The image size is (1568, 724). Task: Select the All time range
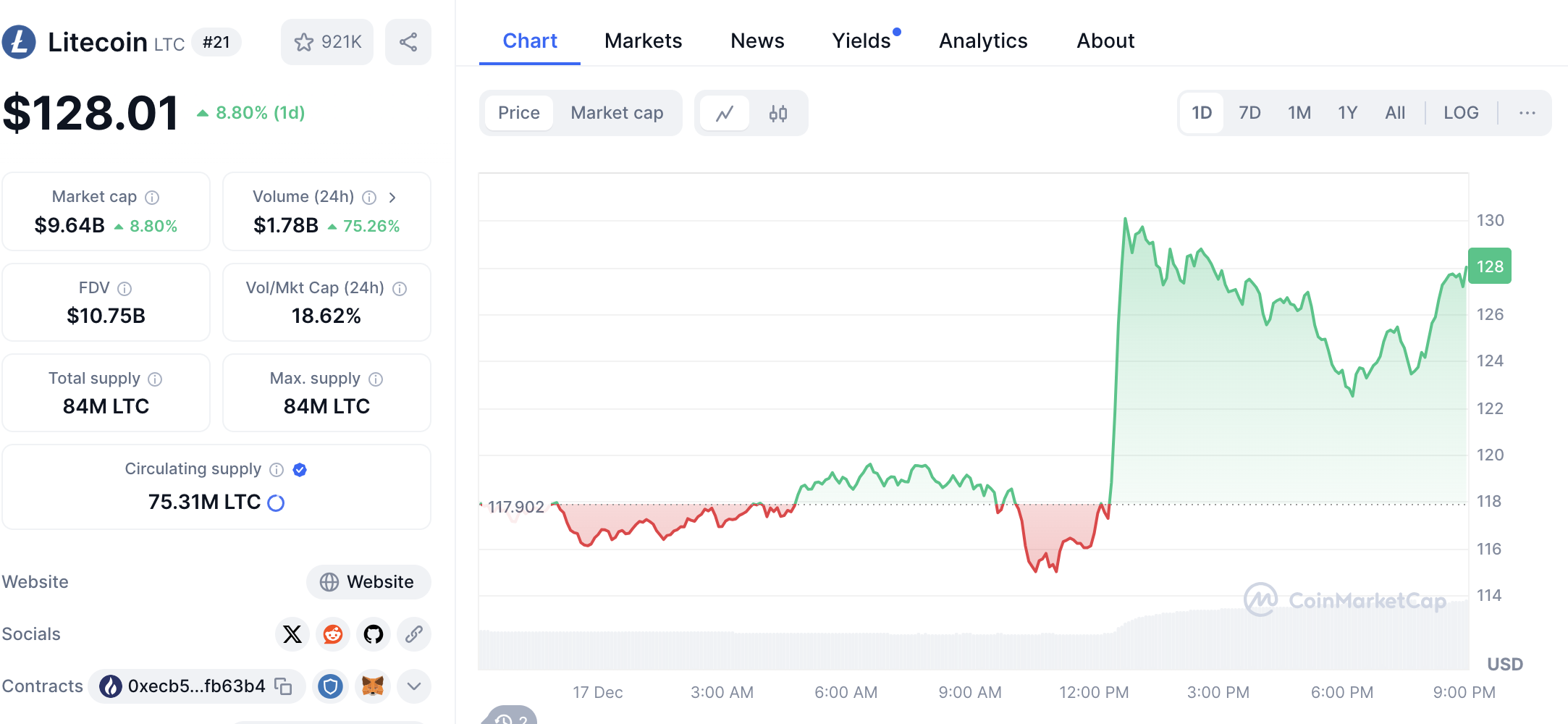coord(1395,113)
